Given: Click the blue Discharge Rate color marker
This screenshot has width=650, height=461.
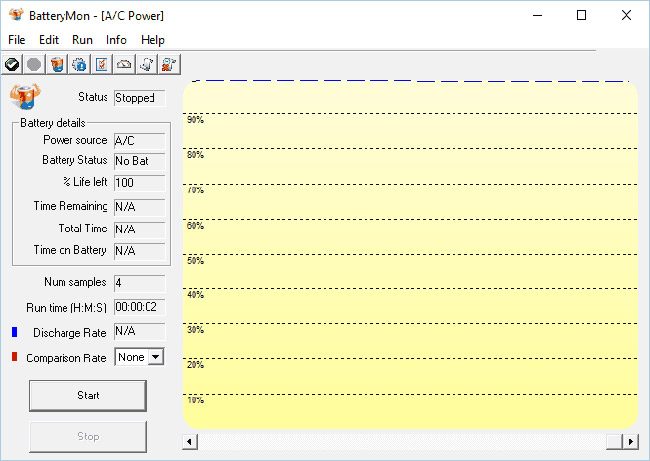Looking at the screenshot, I should tap(14, 331).
